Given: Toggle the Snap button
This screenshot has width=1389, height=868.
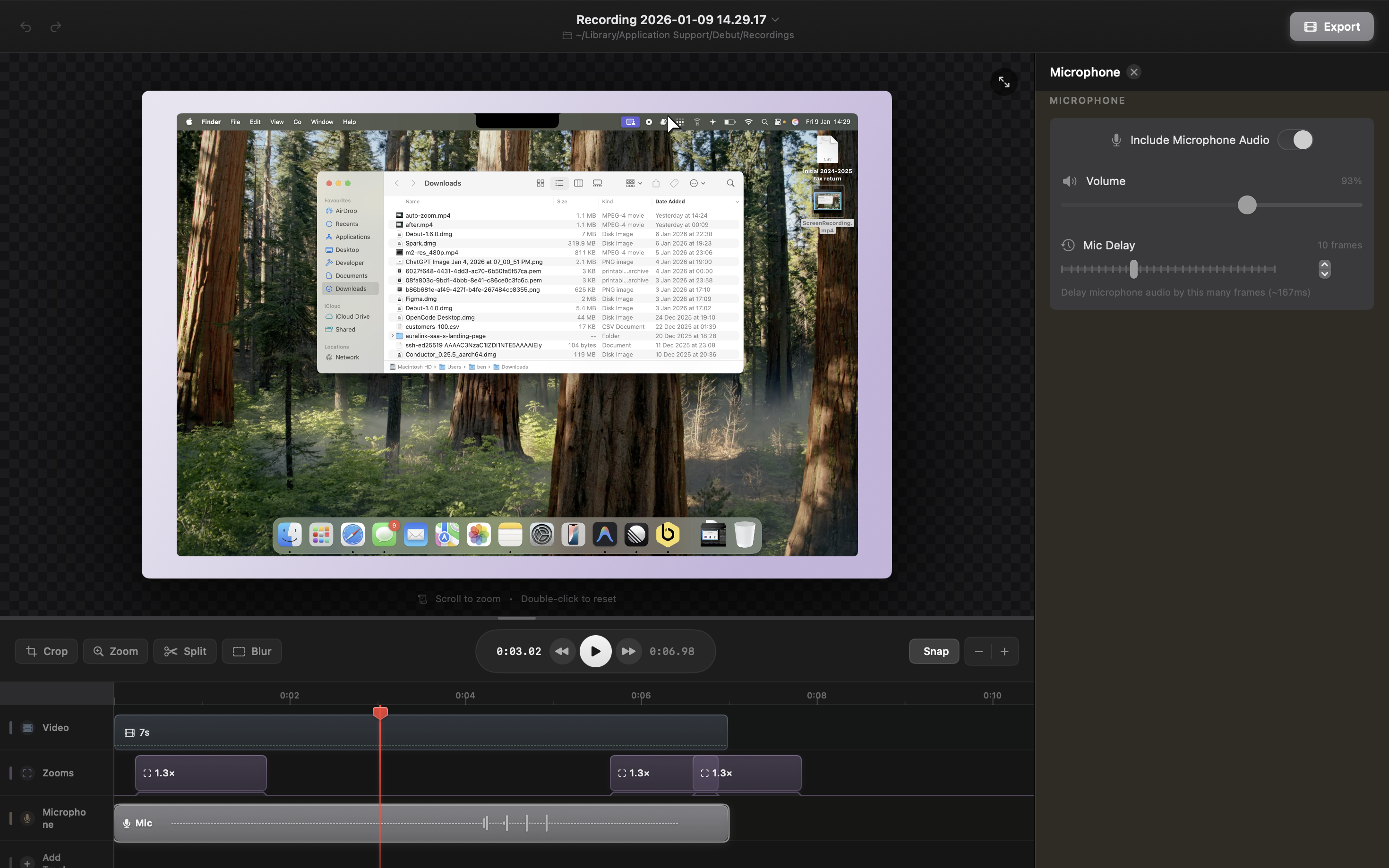Looking at the screenshot, I should tap(934, 651).
